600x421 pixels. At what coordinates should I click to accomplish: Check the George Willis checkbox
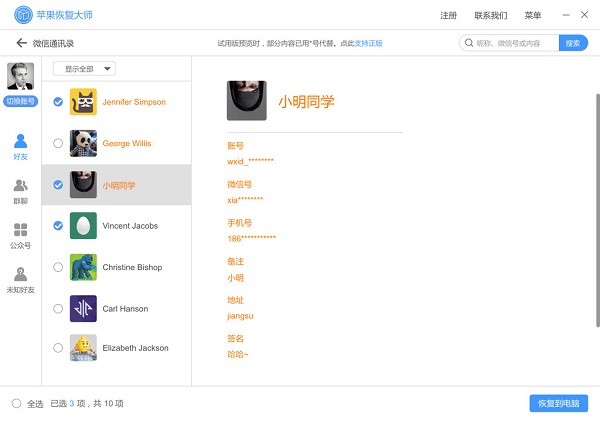(x=58, y=143)
